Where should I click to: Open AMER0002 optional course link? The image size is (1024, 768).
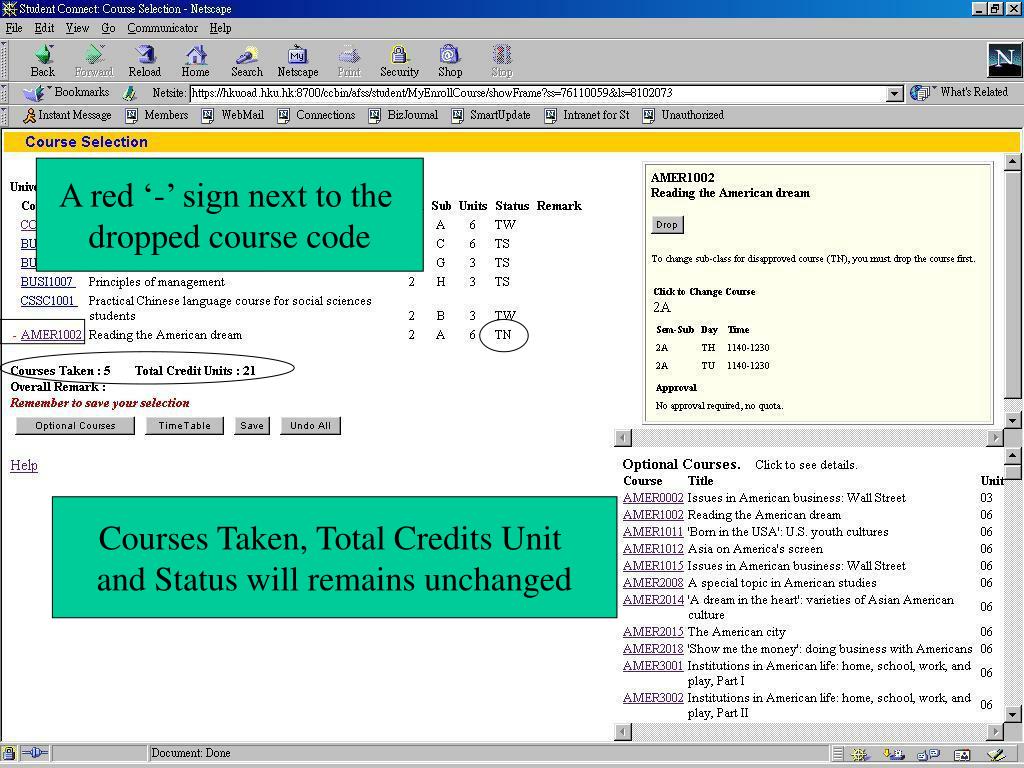(653, 498)
